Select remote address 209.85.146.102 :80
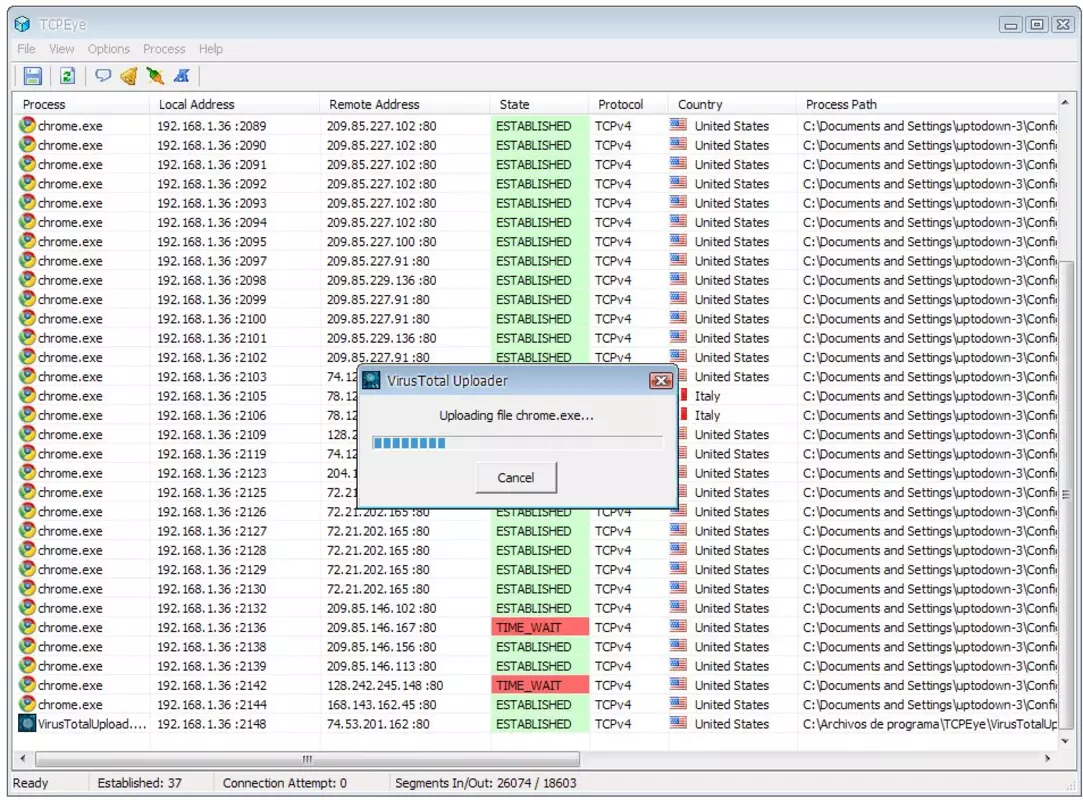Viewport: 1083px width, 800px height. pyautogui.click(x=381, y=608)
